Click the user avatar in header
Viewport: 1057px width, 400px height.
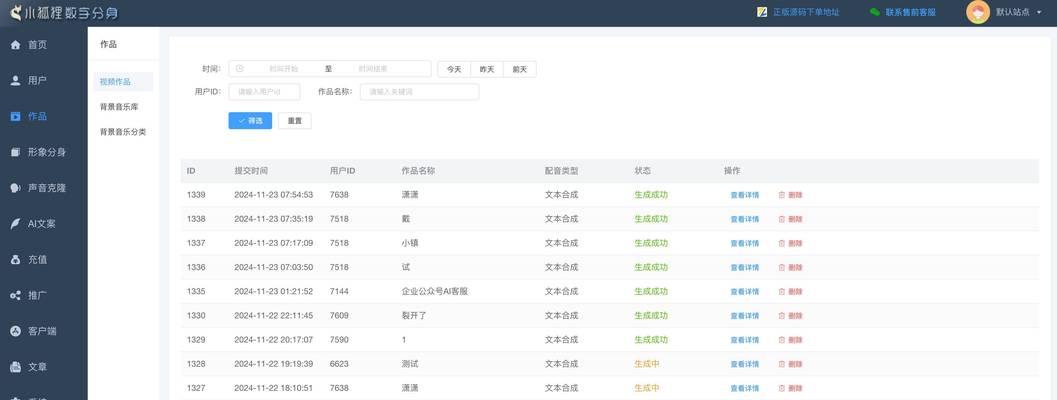pos(977,12)
